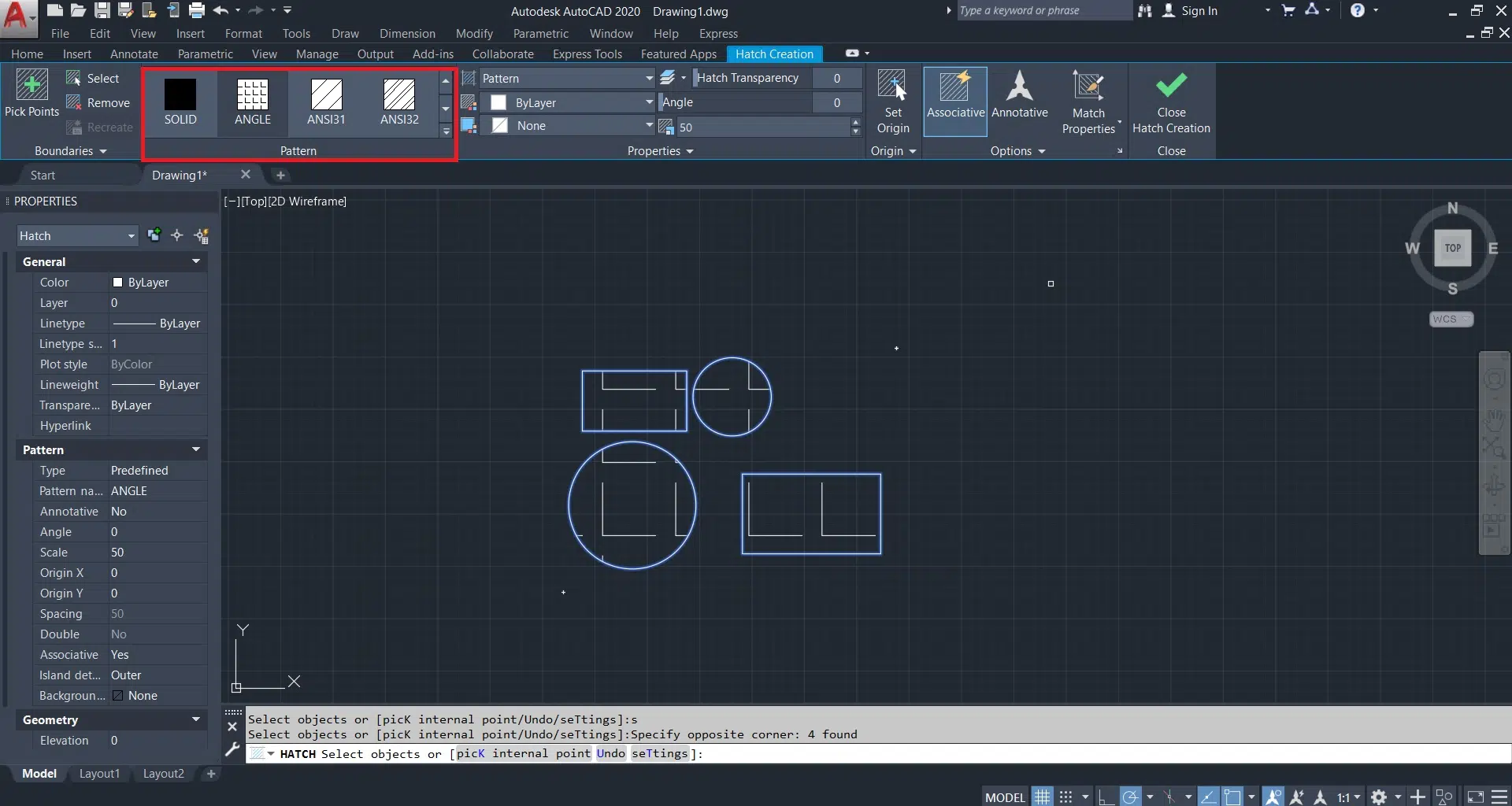Select the ANSI31 hatch pattern
This screenshot has height=806, width=1512.
[326, 95]
